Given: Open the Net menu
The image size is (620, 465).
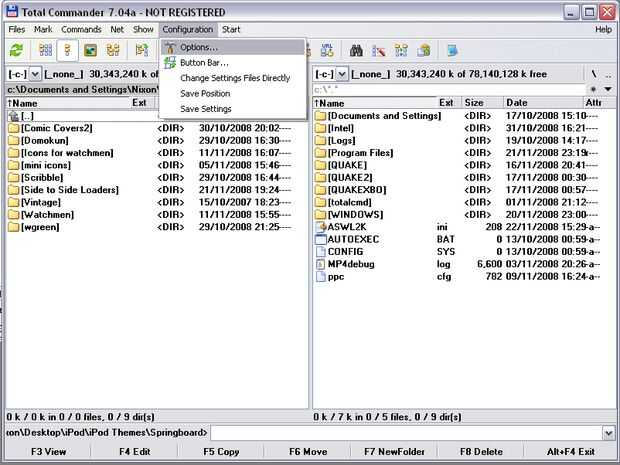Looking at the screenshot, I should [117, 29].
